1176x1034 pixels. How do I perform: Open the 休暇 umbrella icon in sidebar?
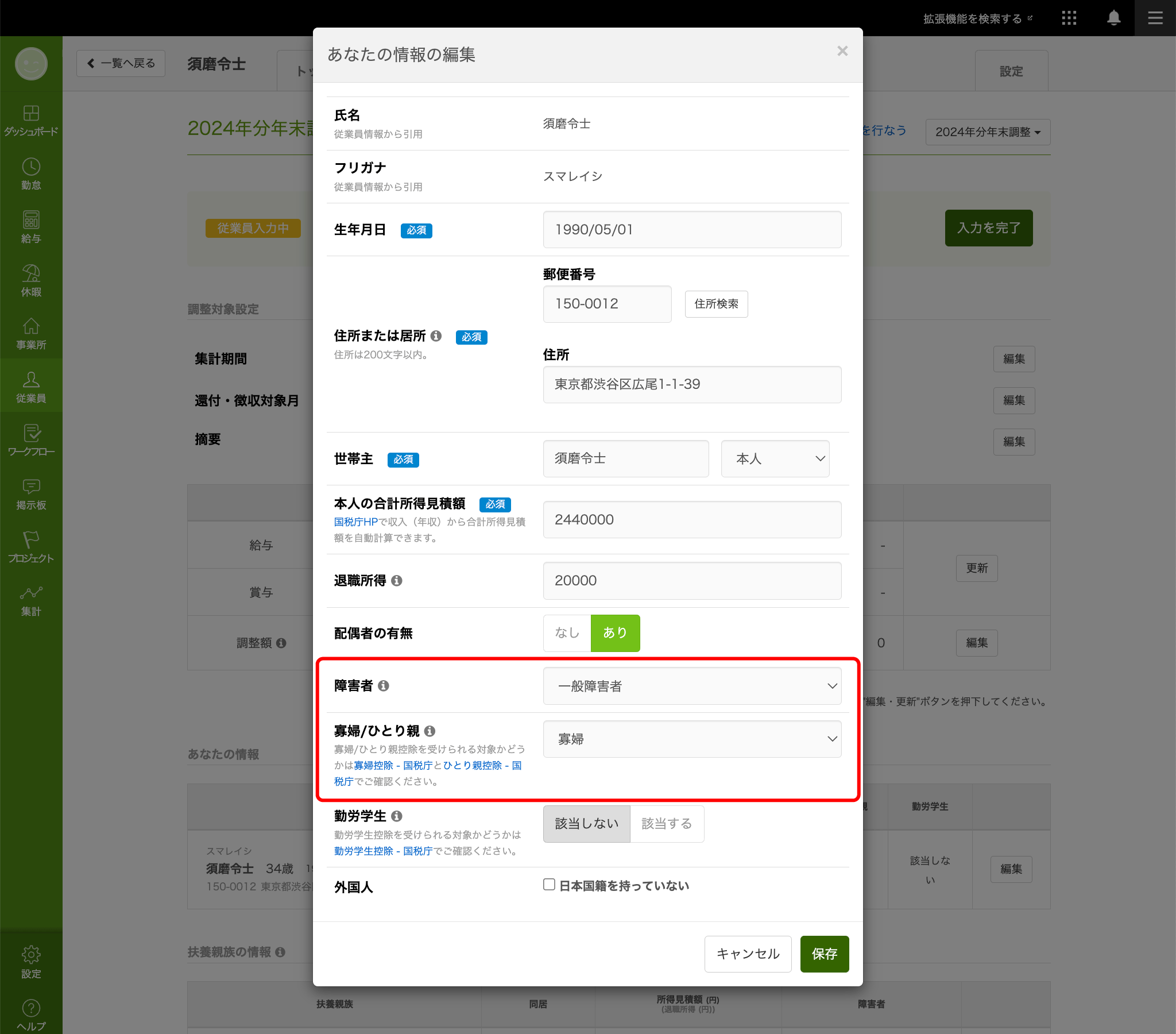[x=31, y=280]
